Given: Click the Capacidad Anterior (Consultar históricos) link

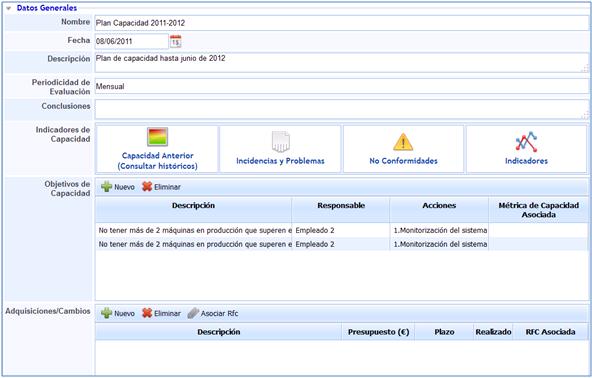Looking at the screenshot, I should pyautogui.click(x=157, y=160).
